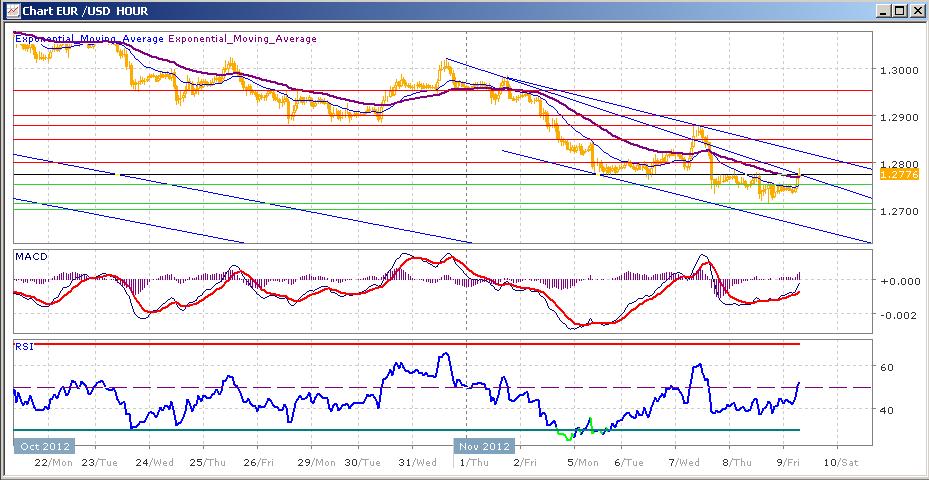Click the 1.3000 price axis label
The height and width of the screenshot is (480, 929).
click(x=900, y=71)
